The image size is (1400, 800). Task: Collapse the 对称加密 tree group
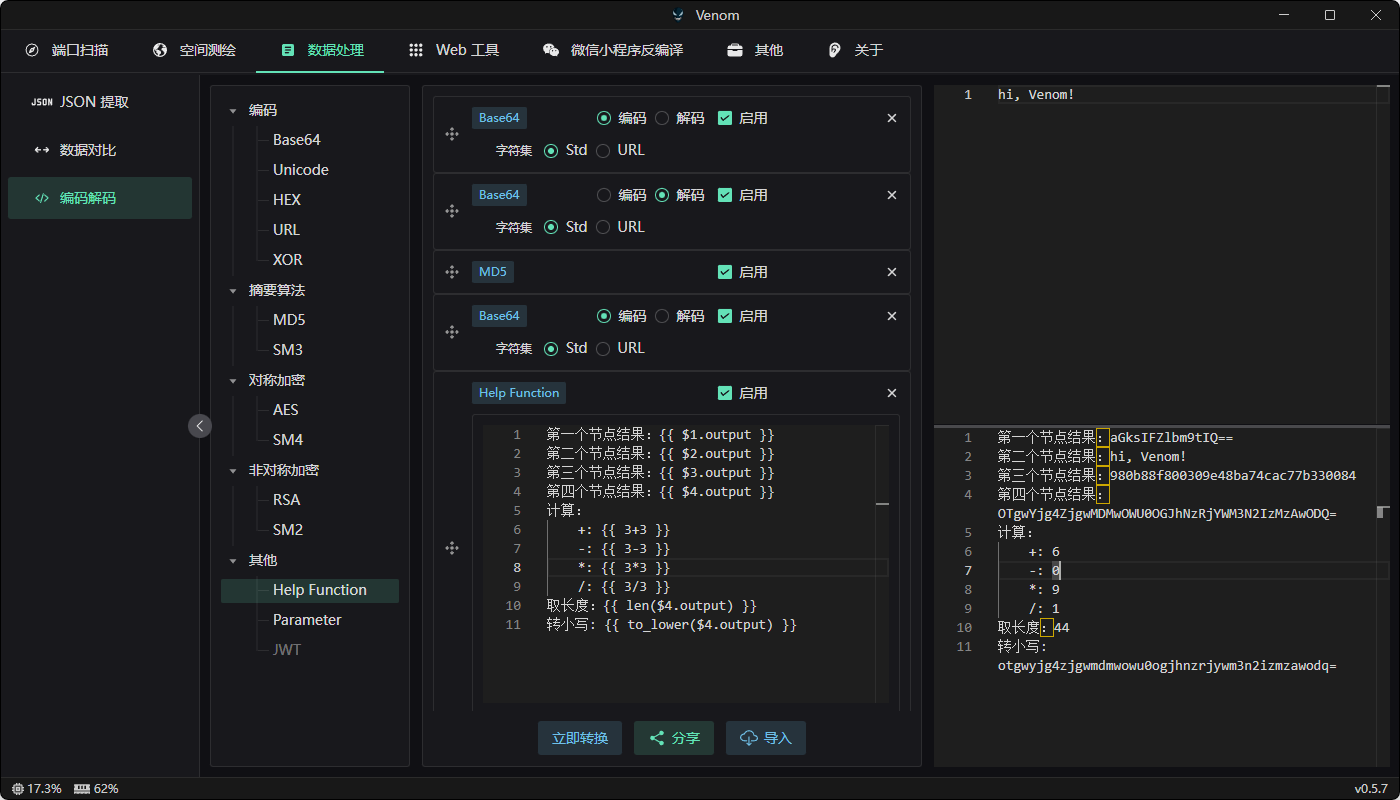click(x=233, y=381)
